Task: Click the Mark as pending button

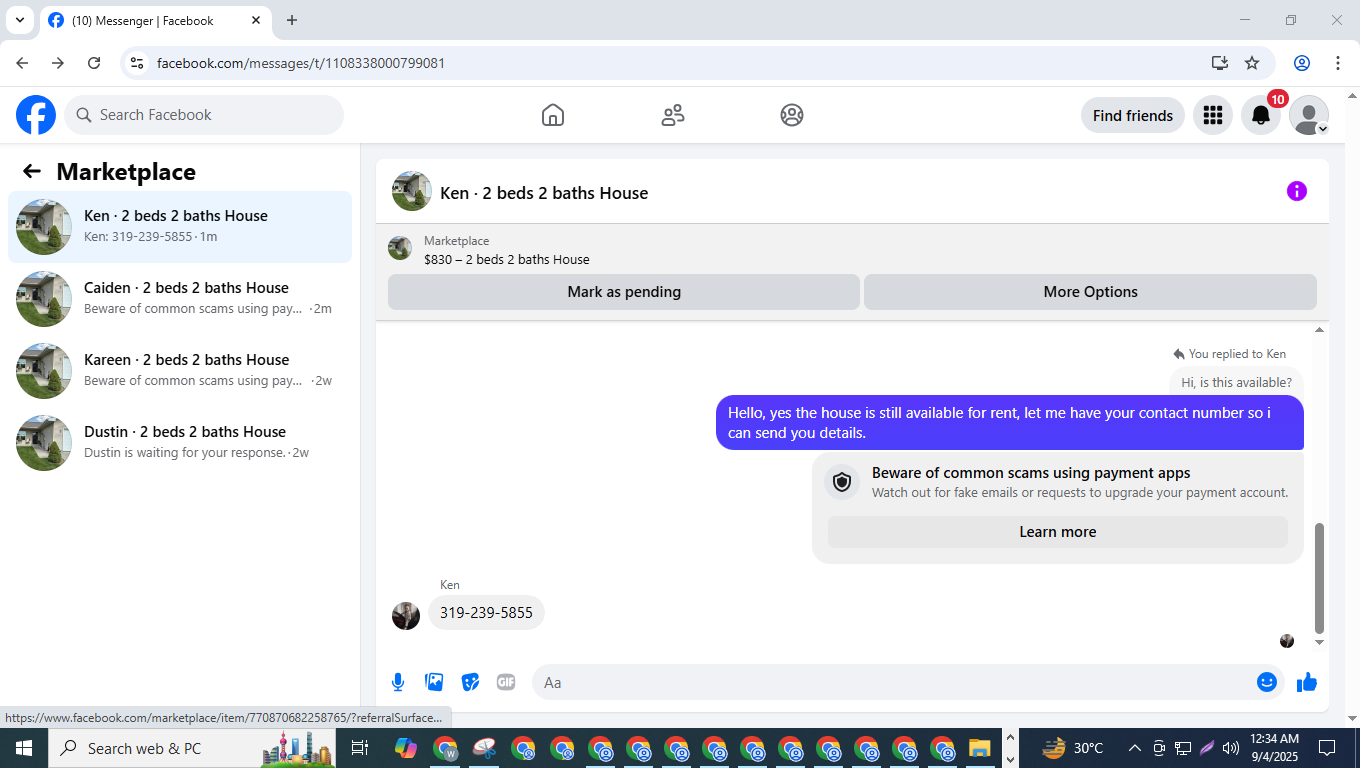Action: [624, 292]
